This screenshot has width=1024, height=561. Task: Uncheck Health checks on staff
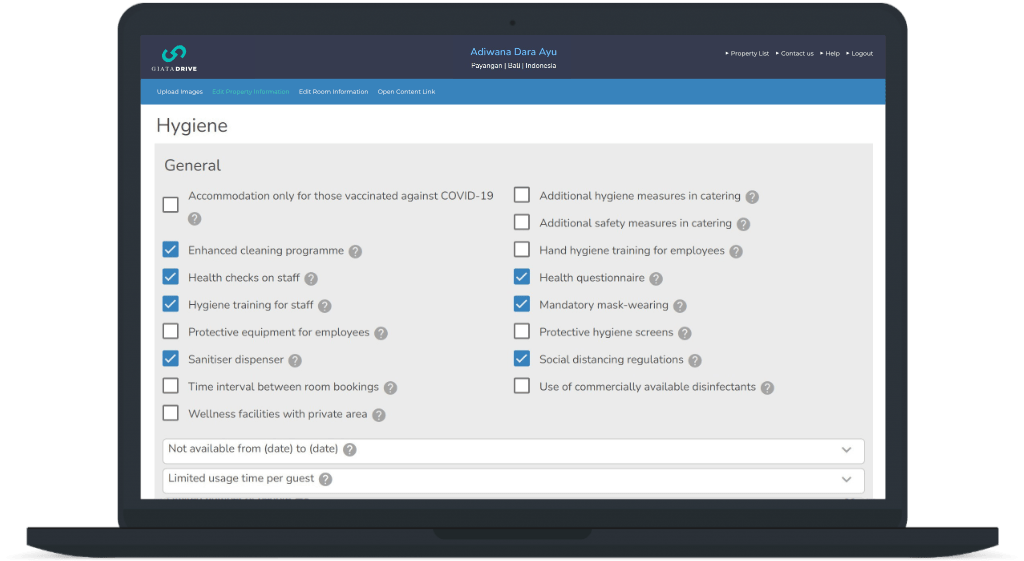pos(171,278)
